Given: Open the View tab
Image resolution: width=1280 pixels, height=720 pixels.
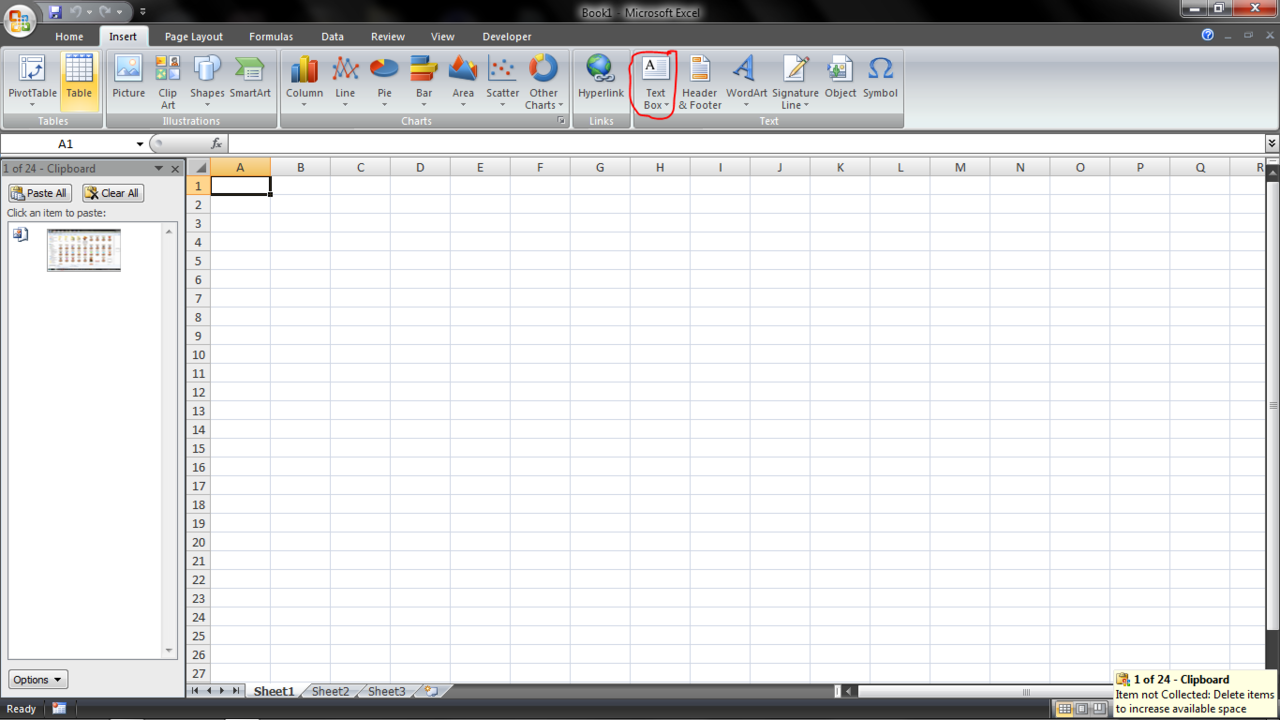Looking at the screenshot, I should tap(442, 37).
